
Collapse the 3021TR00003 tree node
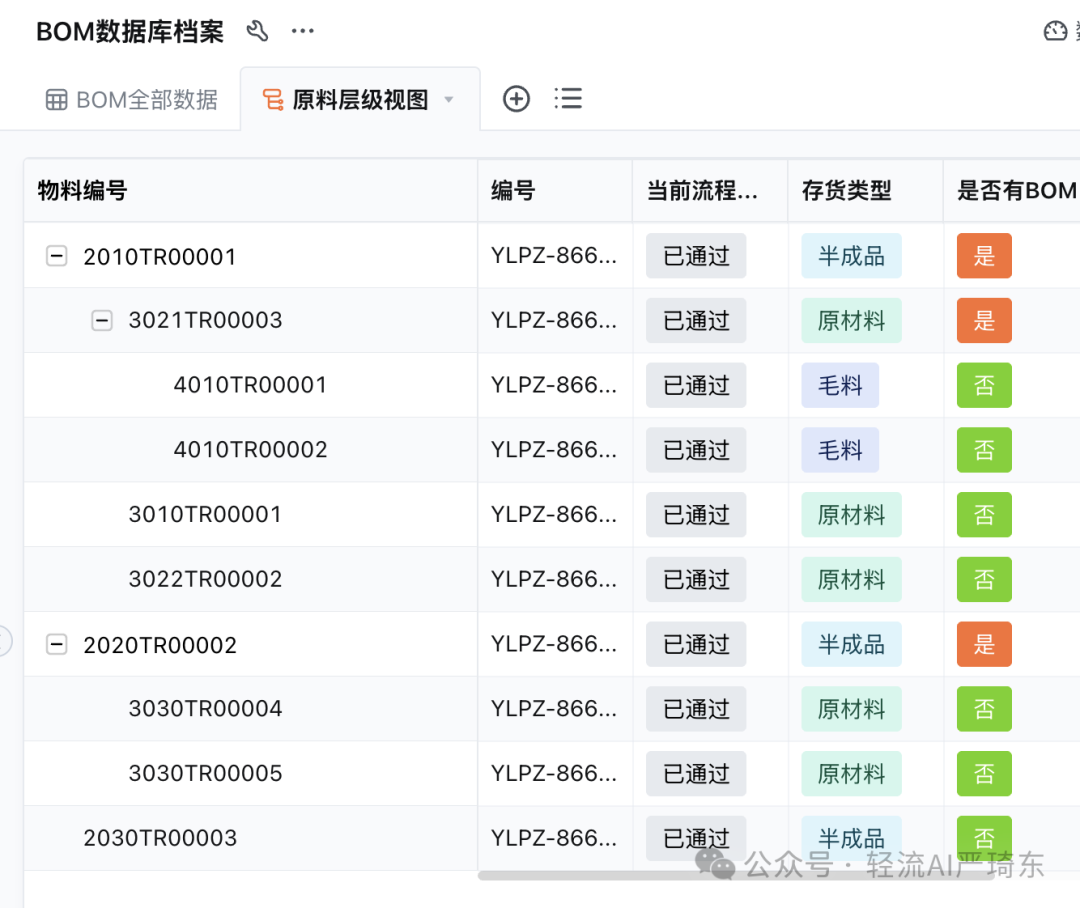coord(102,320)
